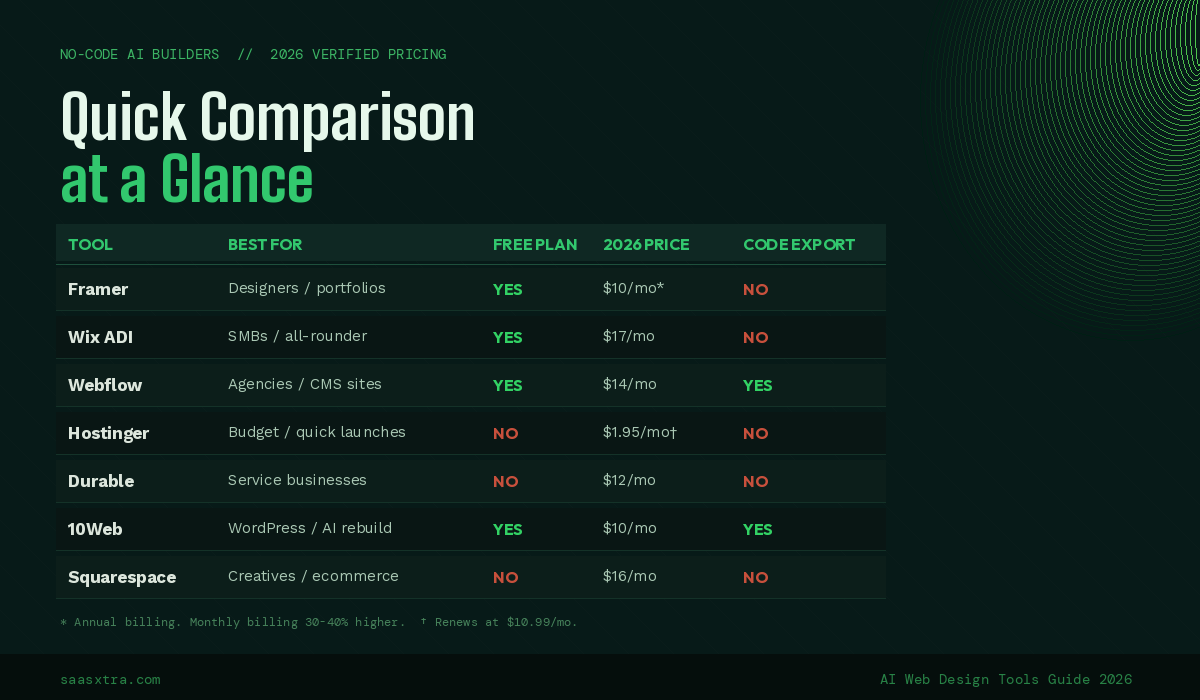The image size is (1200, 700).
Task: Click the green 'at a Glance' heading
Action: (187, 180)
